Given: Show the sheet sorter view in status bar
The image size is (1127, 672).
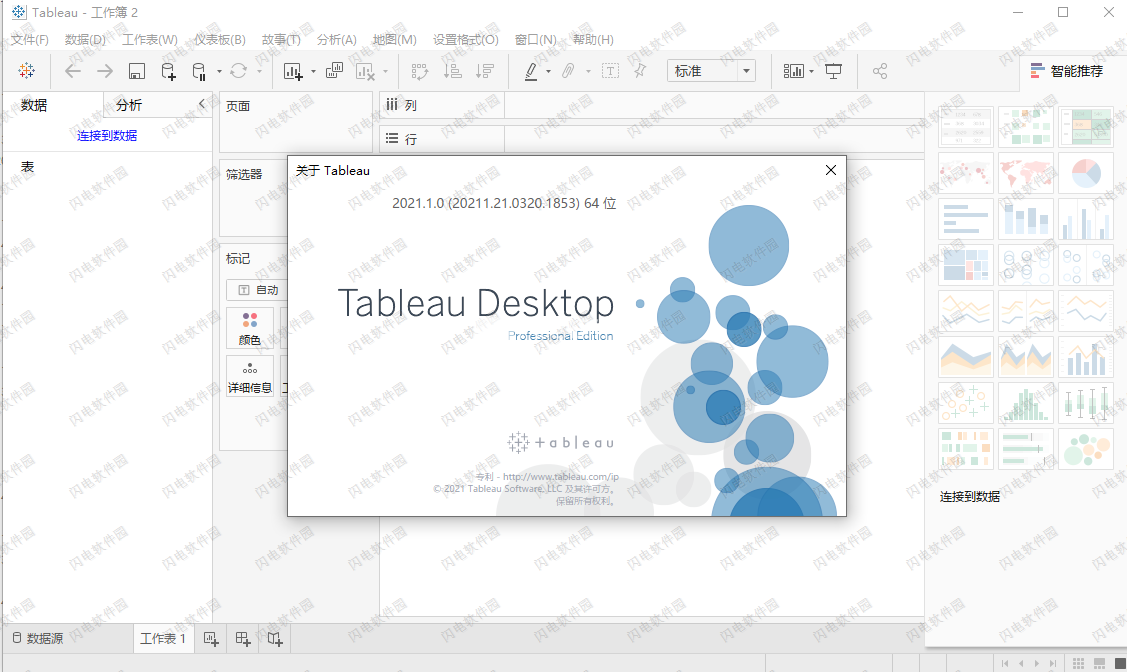Looking at the screenshot, I should (x=1078, y=663).
